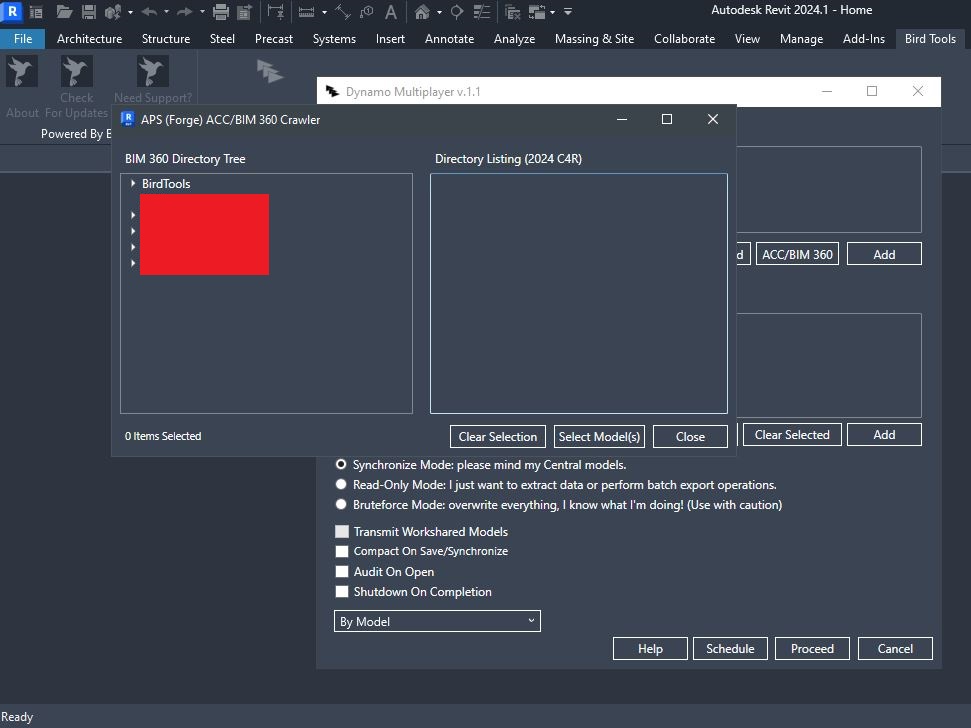Click the Schedule button
This screenshot has height=728, width=971.
(730, 648)
